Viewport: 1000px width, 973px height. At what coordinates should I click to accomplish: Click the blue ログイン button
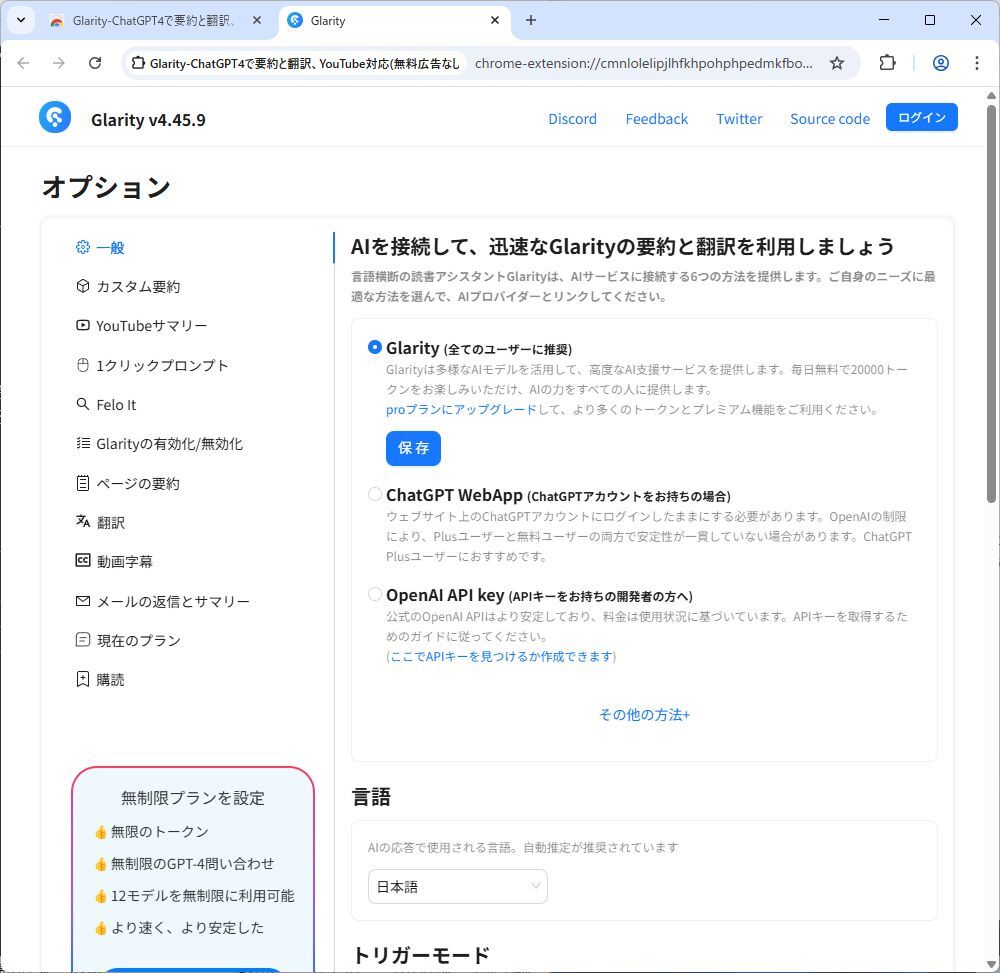click(922, 117)
